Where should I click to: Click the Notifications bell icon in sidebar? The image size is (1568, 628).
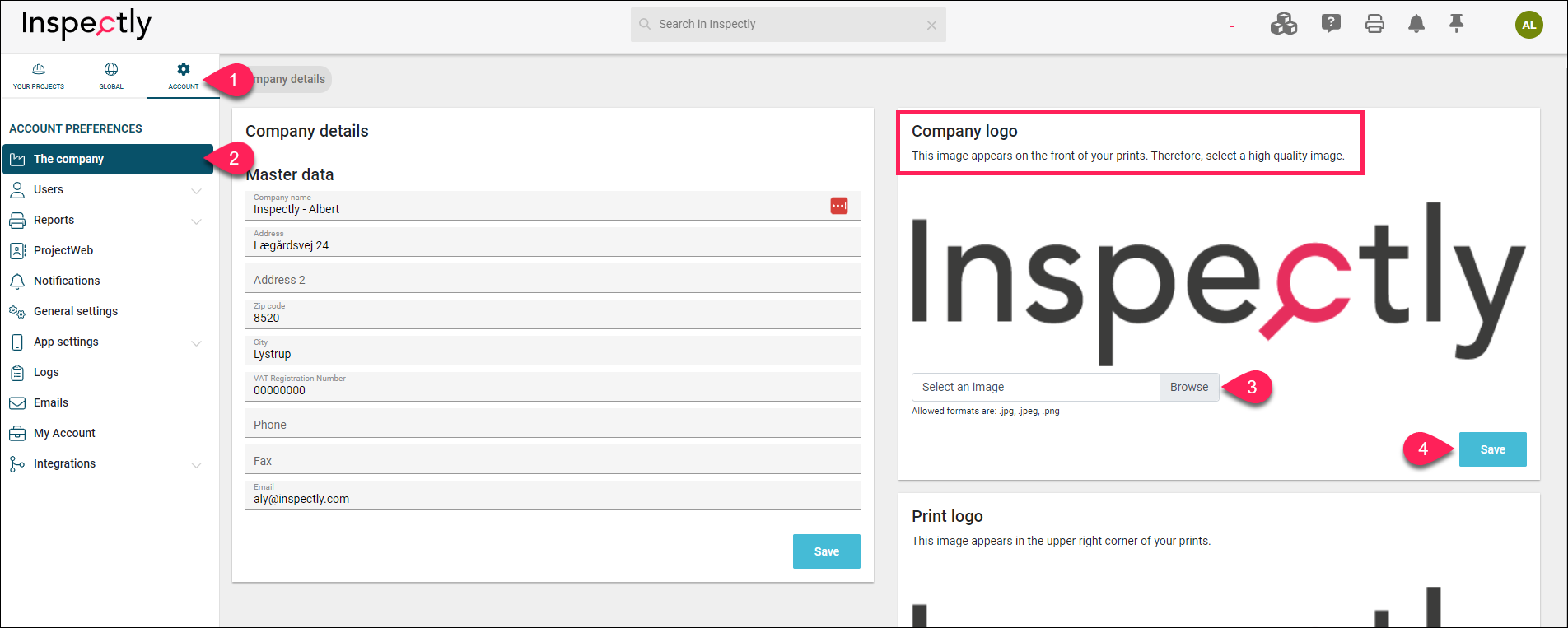pos(17,281)
